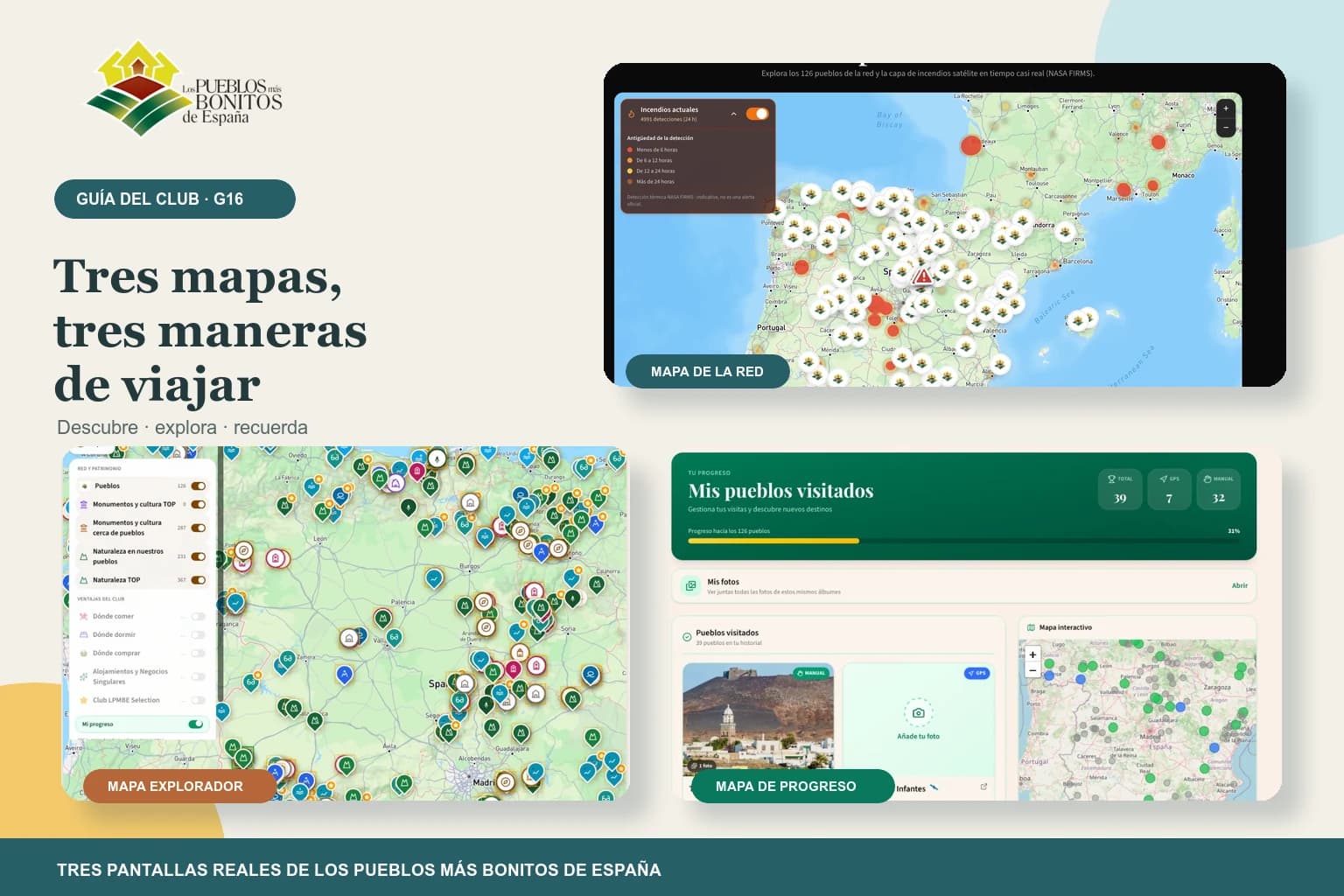1344x896 pixels.
Task: Click the fire icon beside Incendios actuales
Action: tap(631, 114)
